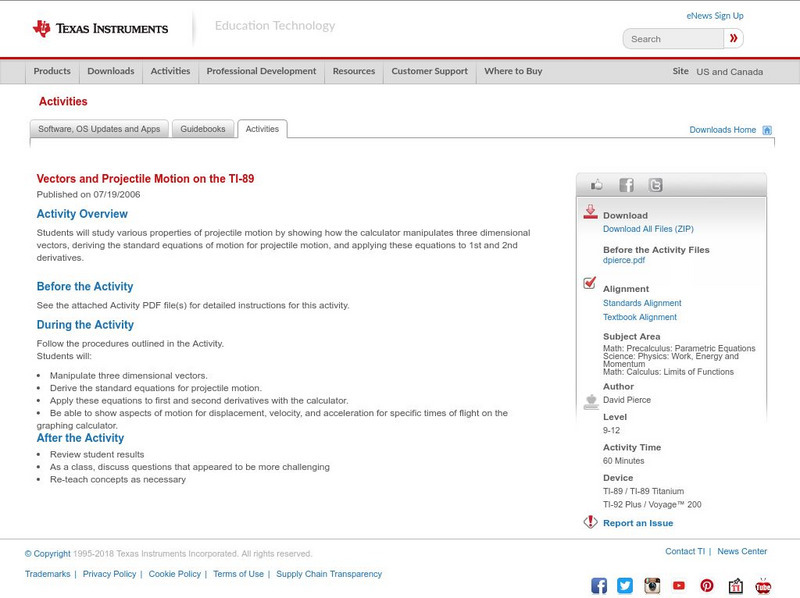Click the Education Technology header text
Image resolution: width=800 pixels, height=598 pixels.
pos(274,26)
